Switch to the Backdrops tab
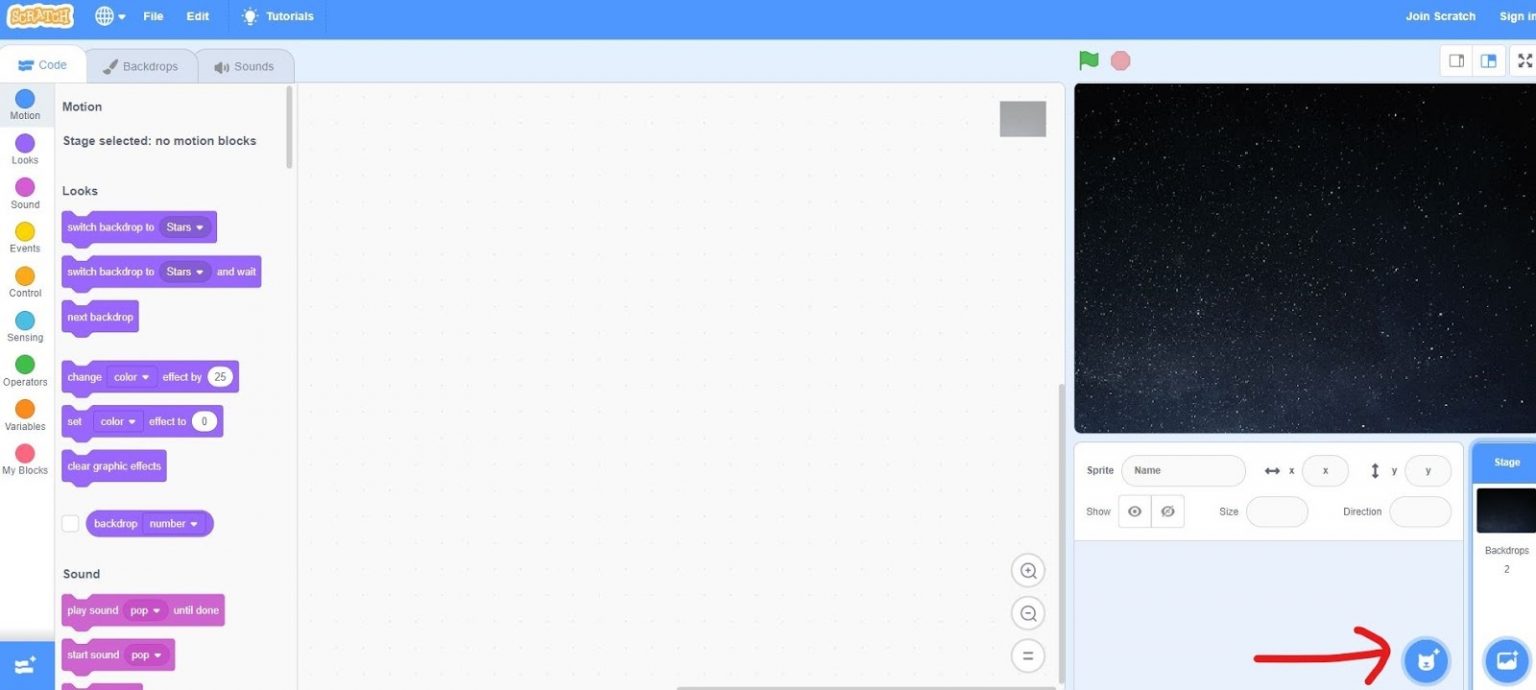The image size is (1536, 690). (141, 66)
